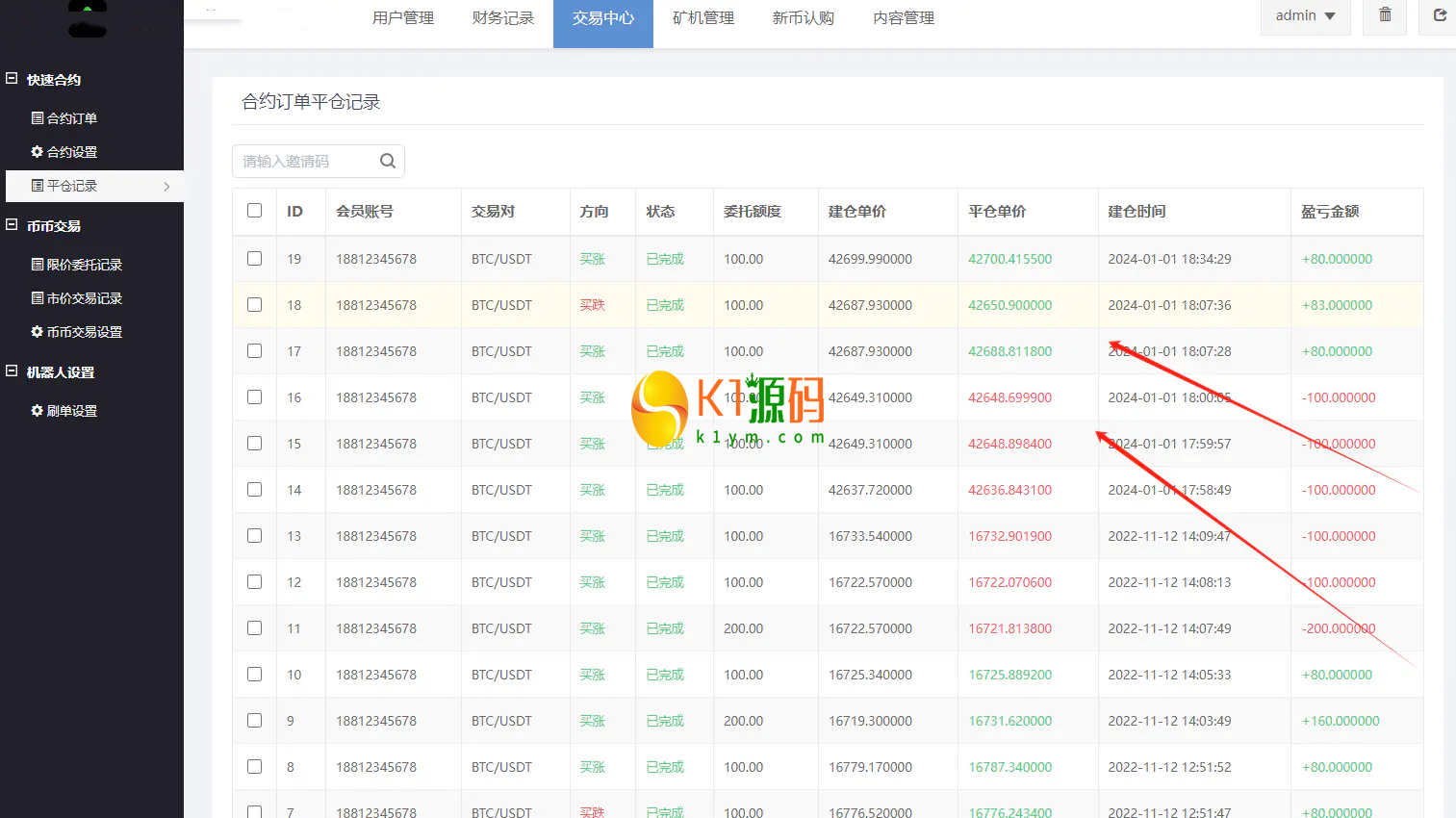Select the checkbox for order ID 14
Screen dimensions: 1456x818
click(x=254, y=490)
